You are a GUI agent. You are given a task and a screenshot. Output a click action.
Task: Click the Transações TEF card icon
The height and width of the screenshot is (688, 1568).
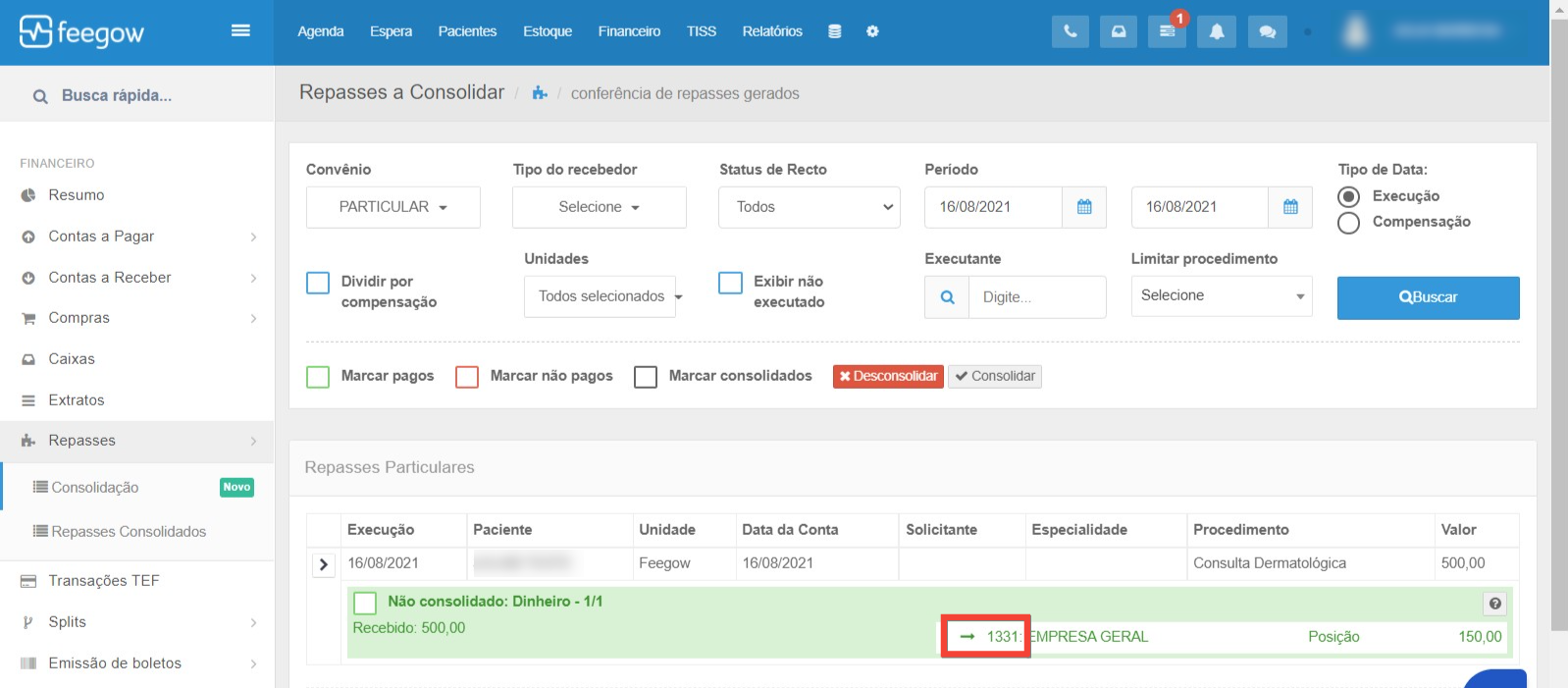click(x=28, y=581)
